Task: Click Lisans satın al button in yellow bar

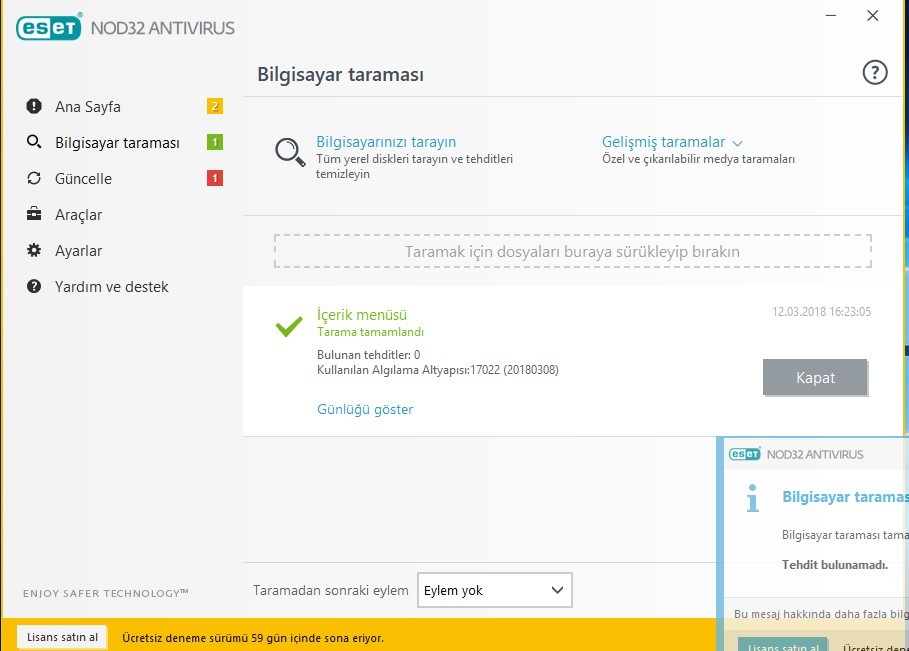Action: [62, 637]
